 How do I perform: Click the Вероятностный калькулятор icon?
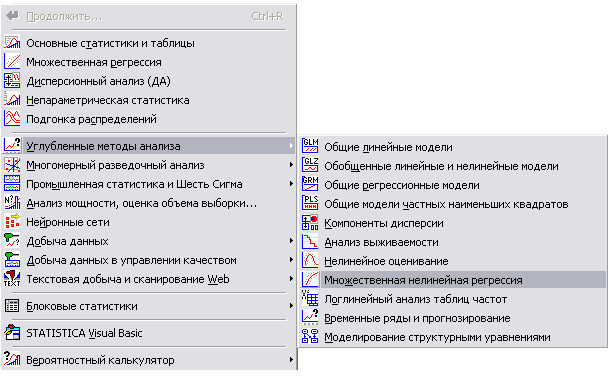(x=12, y=360)
